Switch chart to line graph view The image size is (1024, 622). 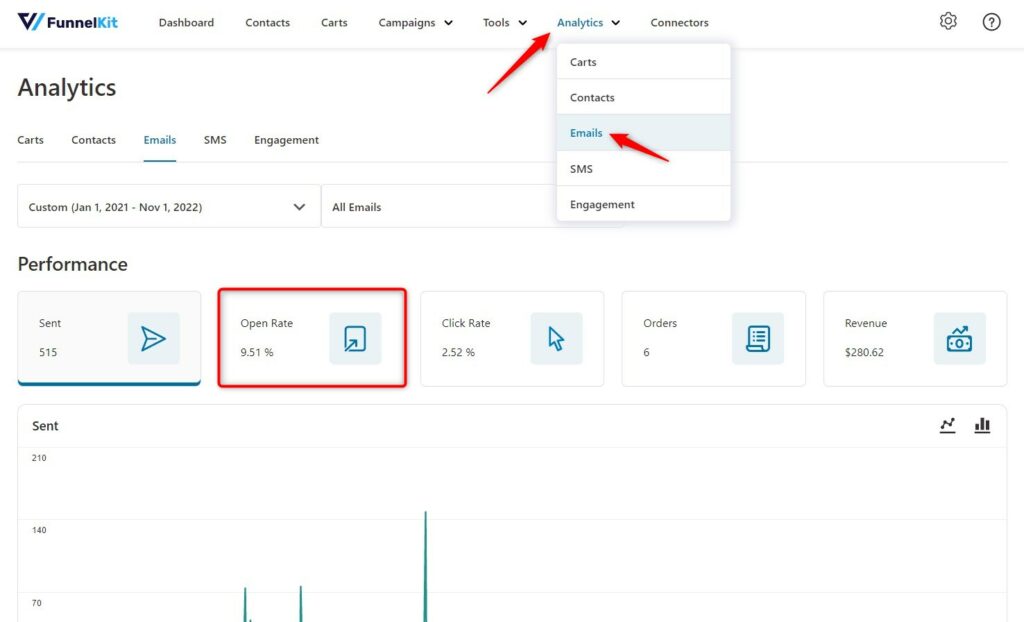tap(948, 425)
